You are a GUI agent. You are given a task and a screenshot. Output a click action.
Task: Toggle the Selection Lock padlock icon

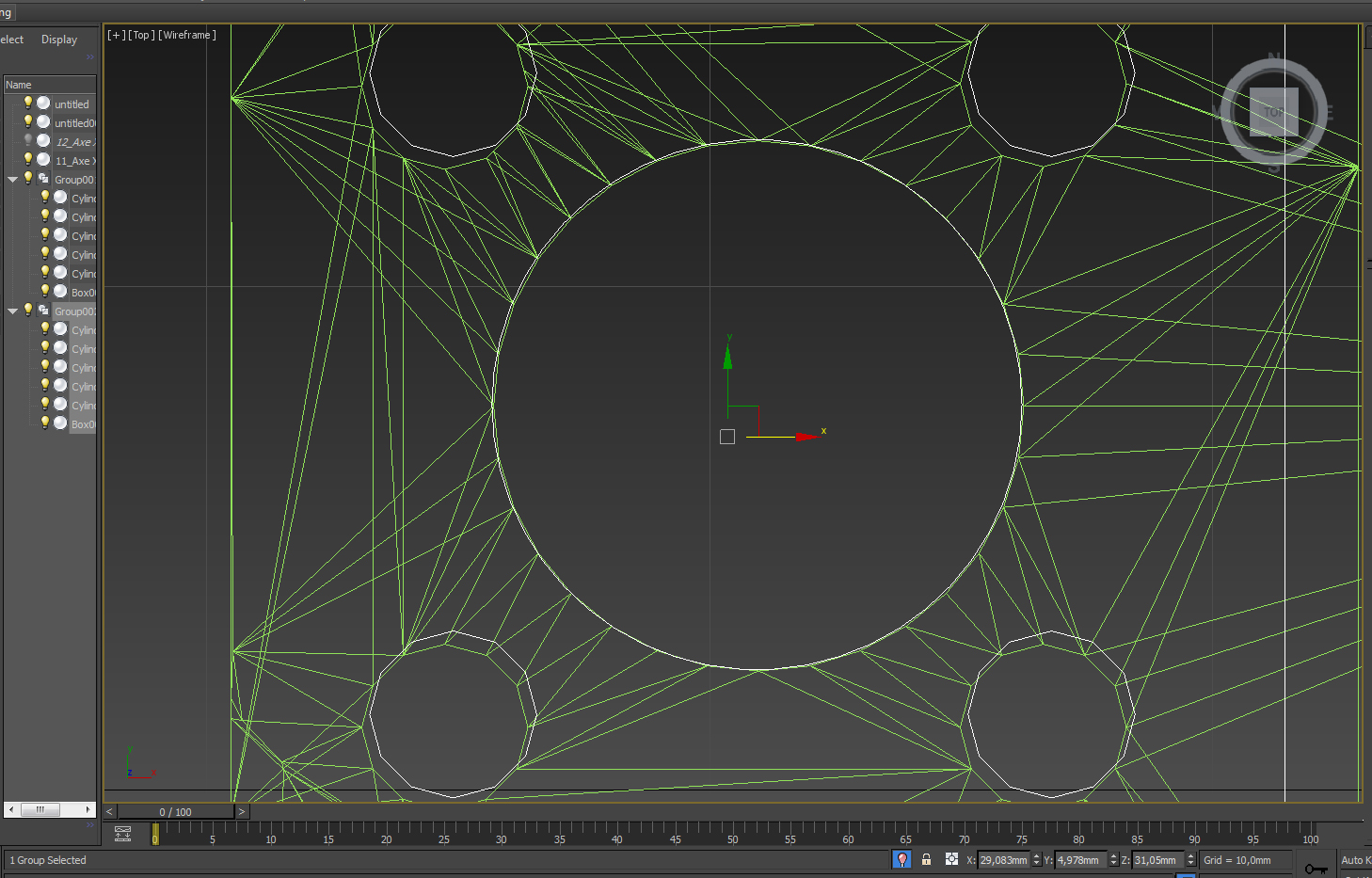926,859
